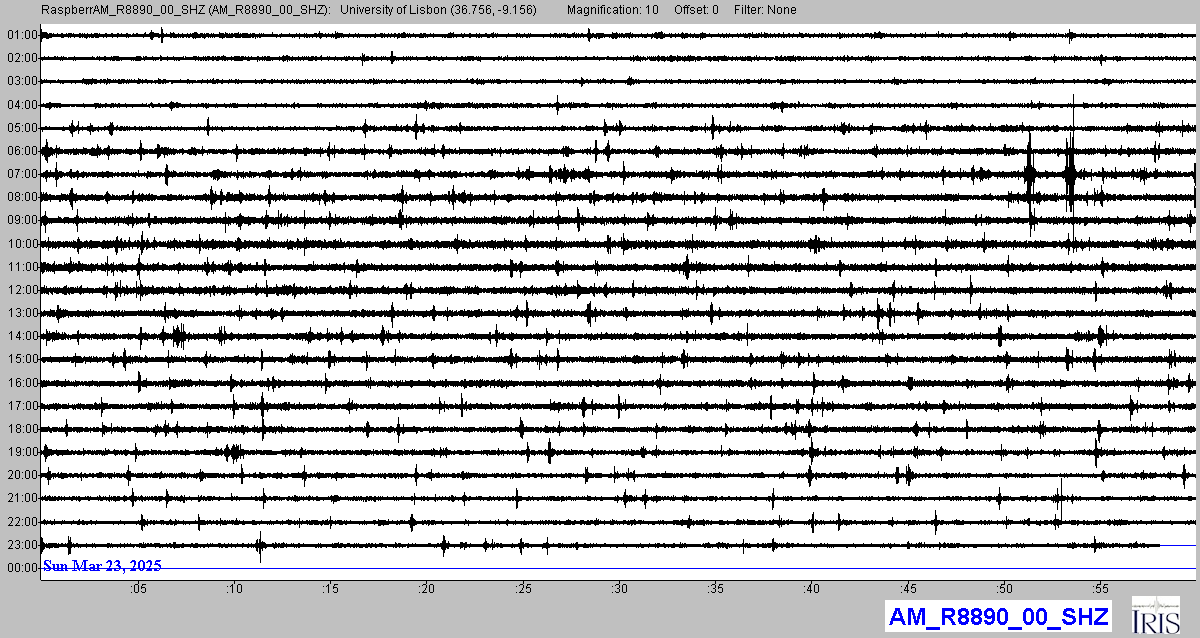This screenshot has height=638, width=1200.
Task: Click the 02:00 hour label
Action: (x=22, y=58)
